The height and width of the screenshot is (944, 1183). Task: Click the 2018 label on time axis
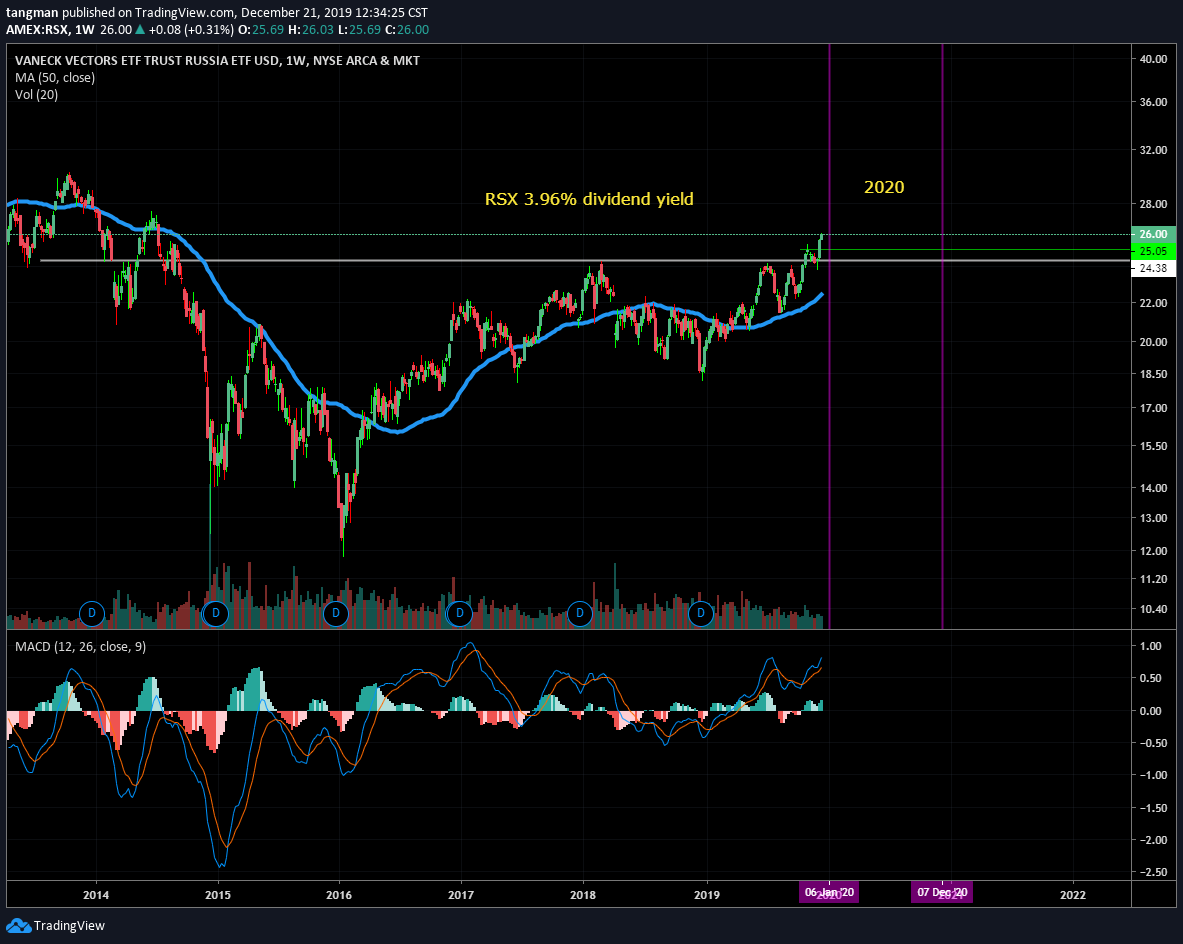pos(582,895)
